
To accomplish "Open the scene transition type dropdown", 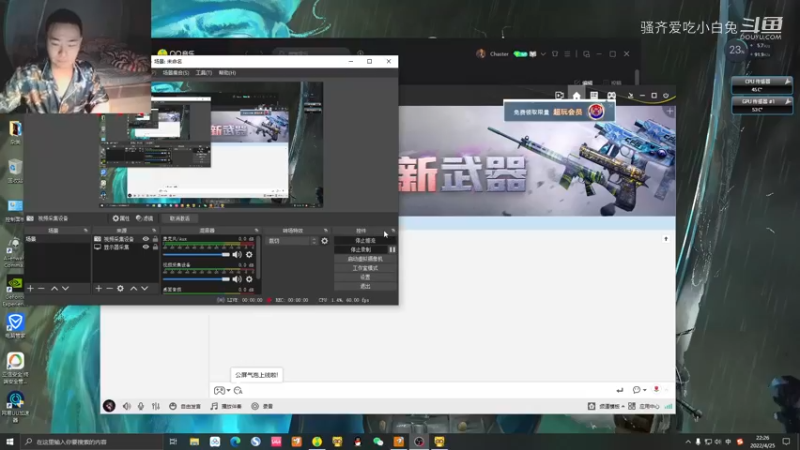I will click(292, 241).
